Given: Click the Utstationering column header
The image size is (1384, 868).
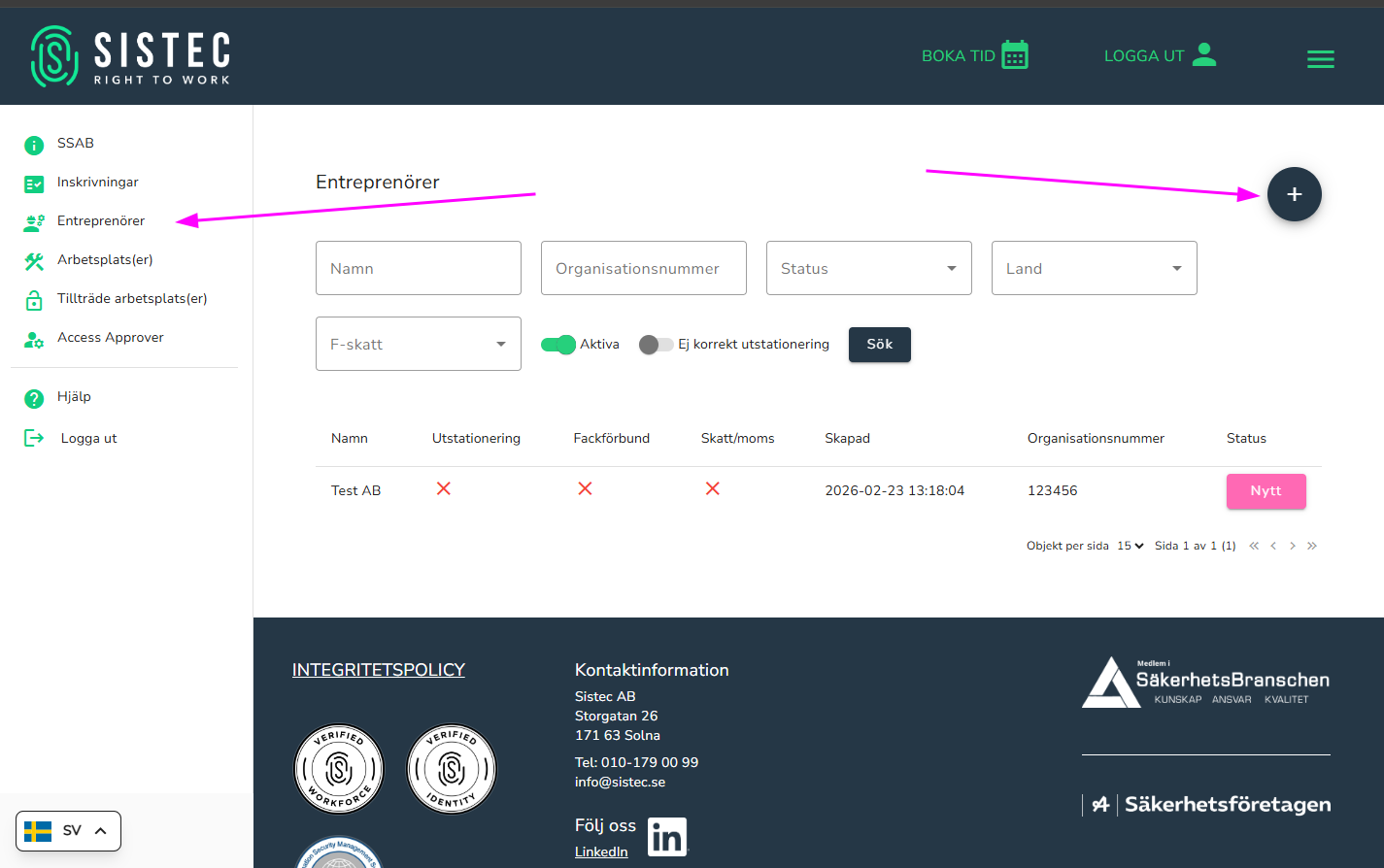Looking at the screenshot, I should [x=476, y=439].
